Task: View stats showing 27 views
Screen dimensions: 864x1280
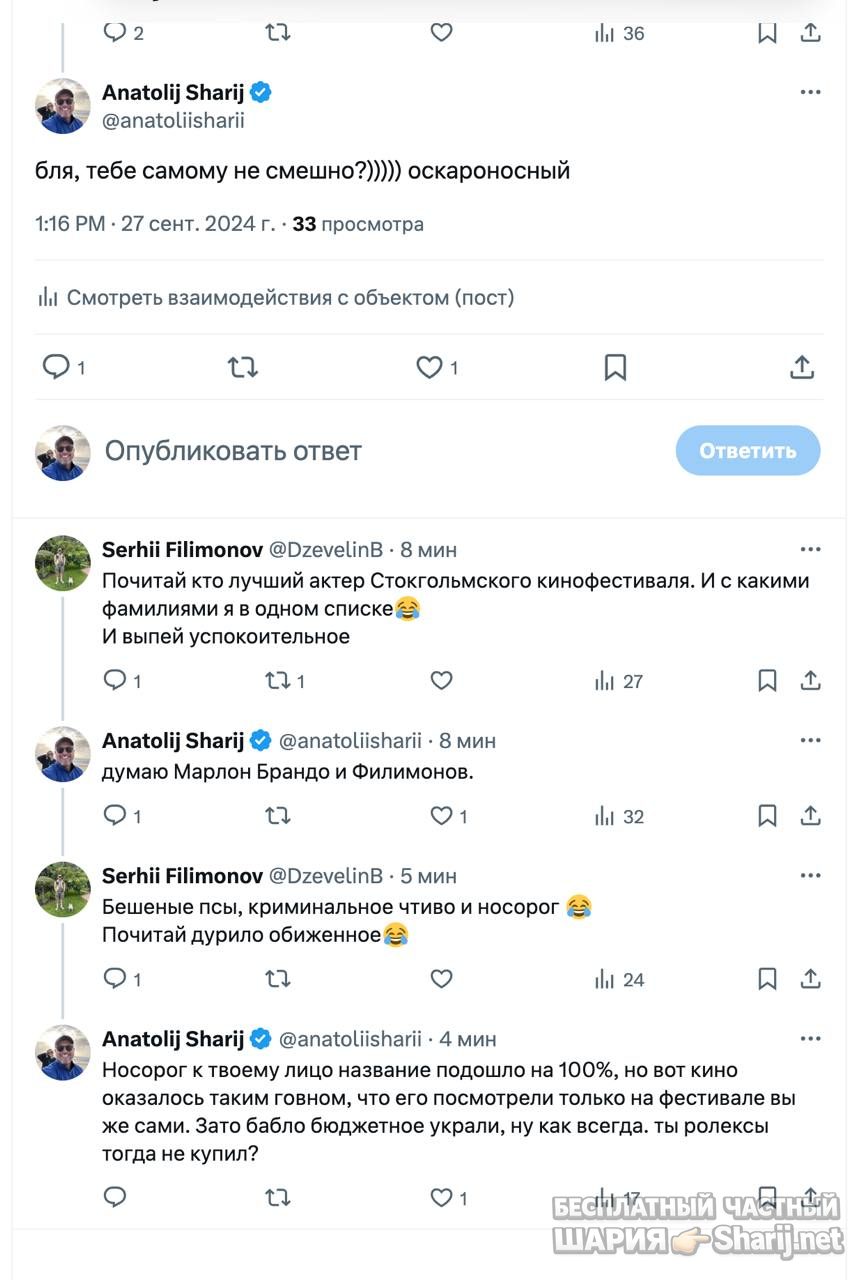Action: click(619, 681)
